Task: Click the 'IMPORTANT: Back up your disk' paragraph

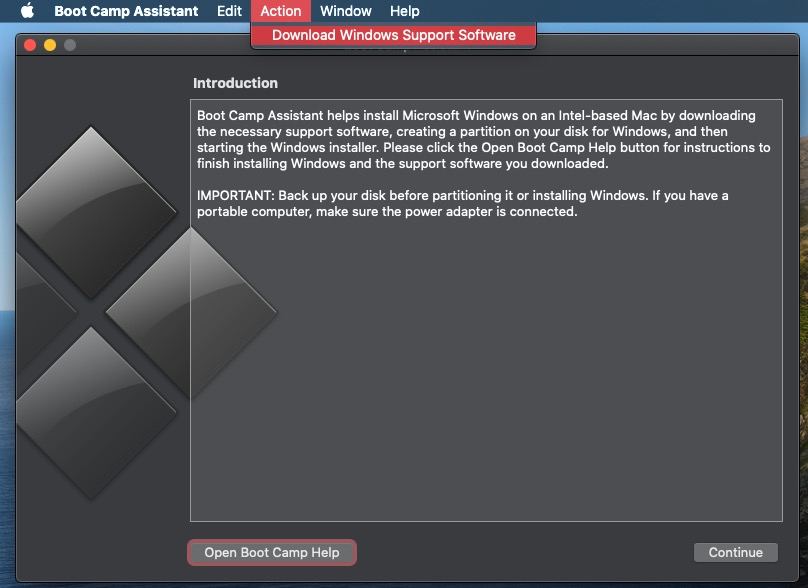Action: (462, 204)
